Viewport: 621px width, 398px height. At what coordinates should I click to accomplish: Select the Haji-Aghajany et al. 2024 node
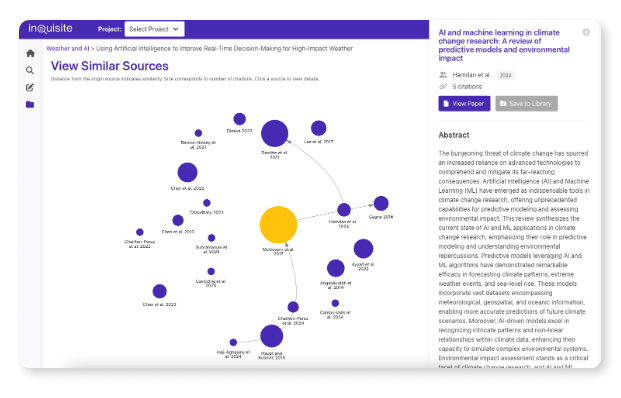point(233,342)
